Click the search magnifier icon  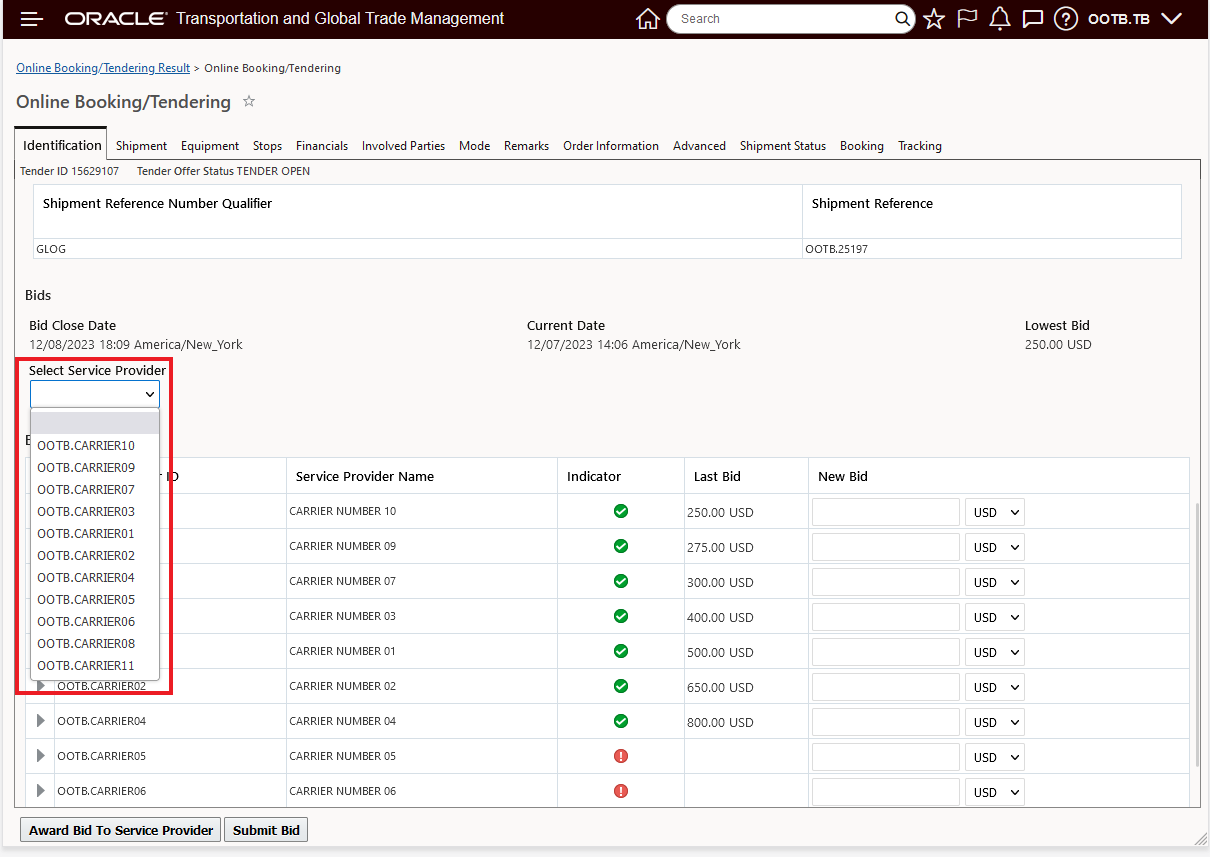point(902,19)
